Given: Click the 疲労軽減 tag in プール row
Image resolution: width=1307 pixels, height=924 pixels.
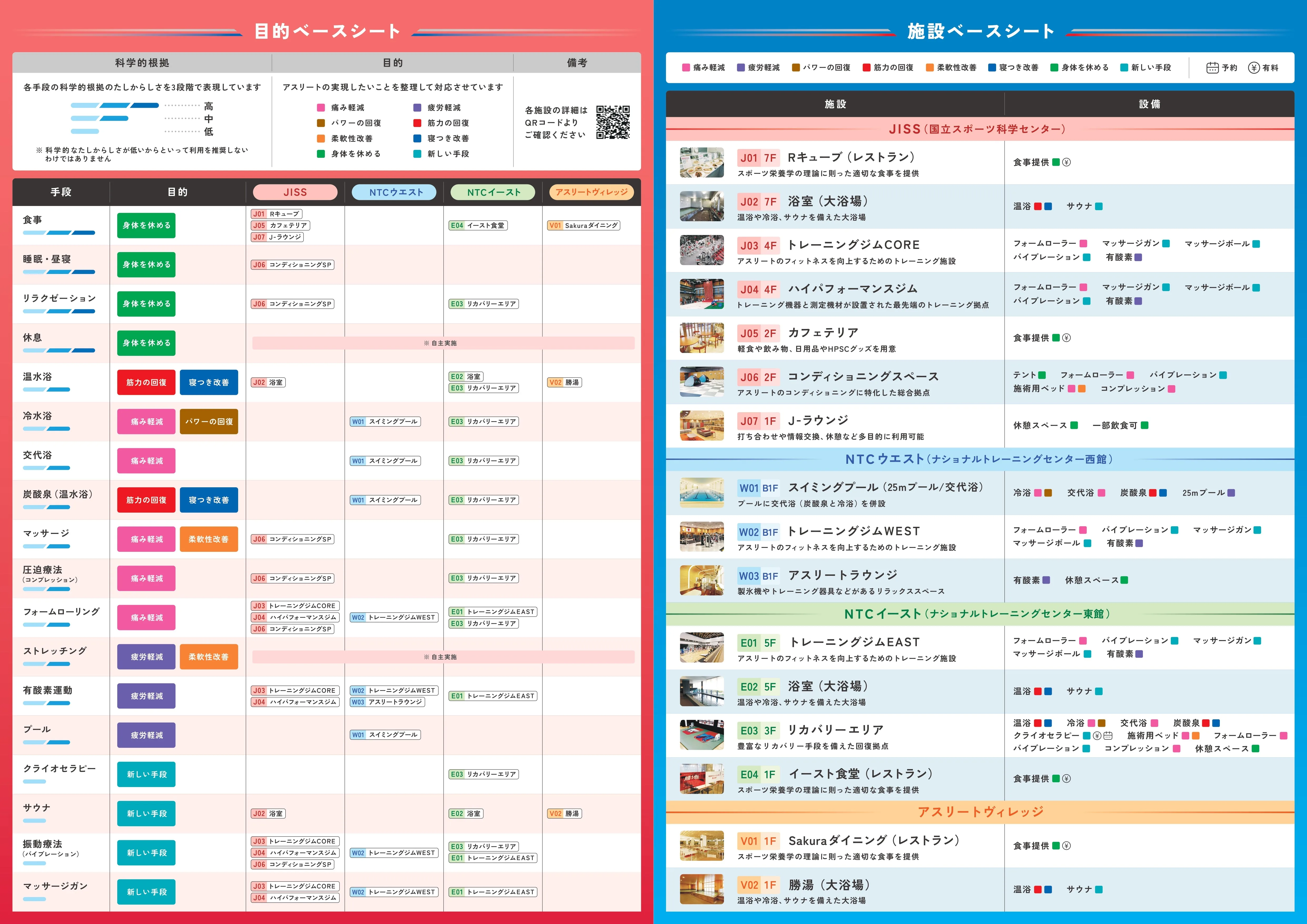Looking at the screenshot, I should tap(146, 735).
